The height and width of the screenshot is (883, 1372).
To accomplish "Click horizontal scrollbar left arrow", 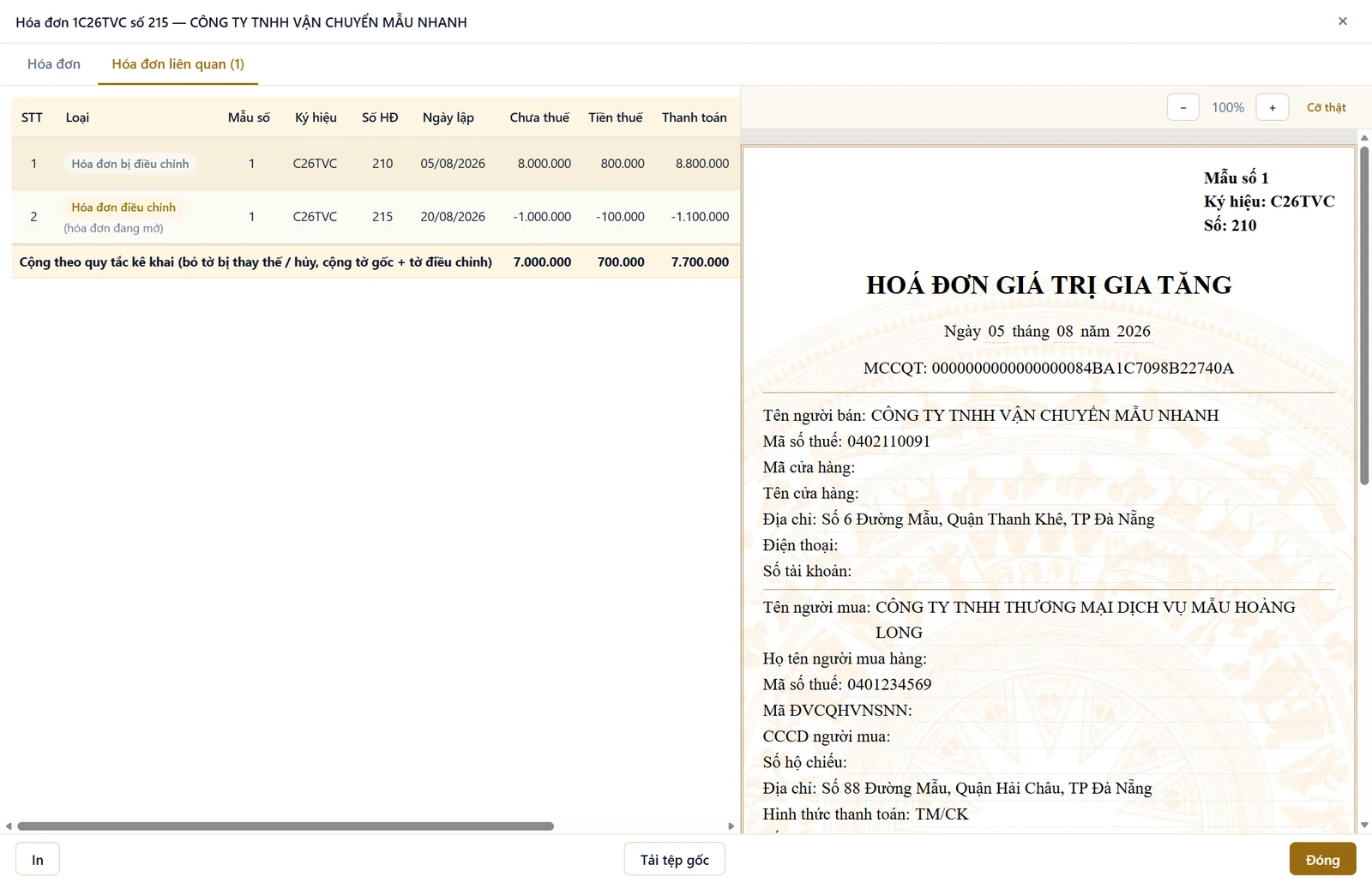I will [x=9, y=826].
